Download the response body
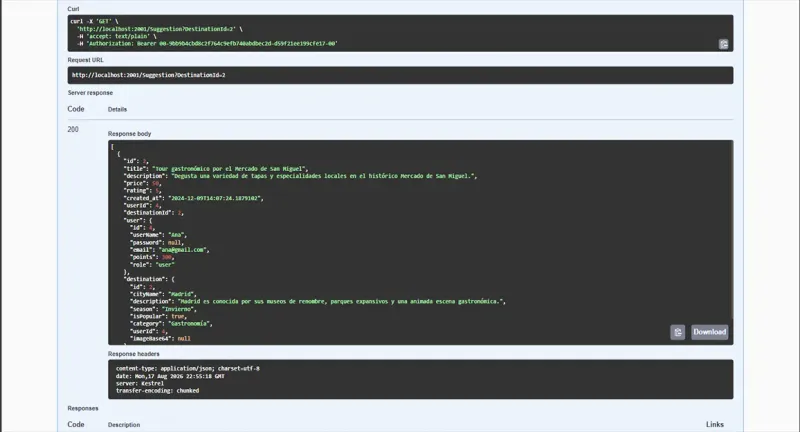 [x=710, y=332]
